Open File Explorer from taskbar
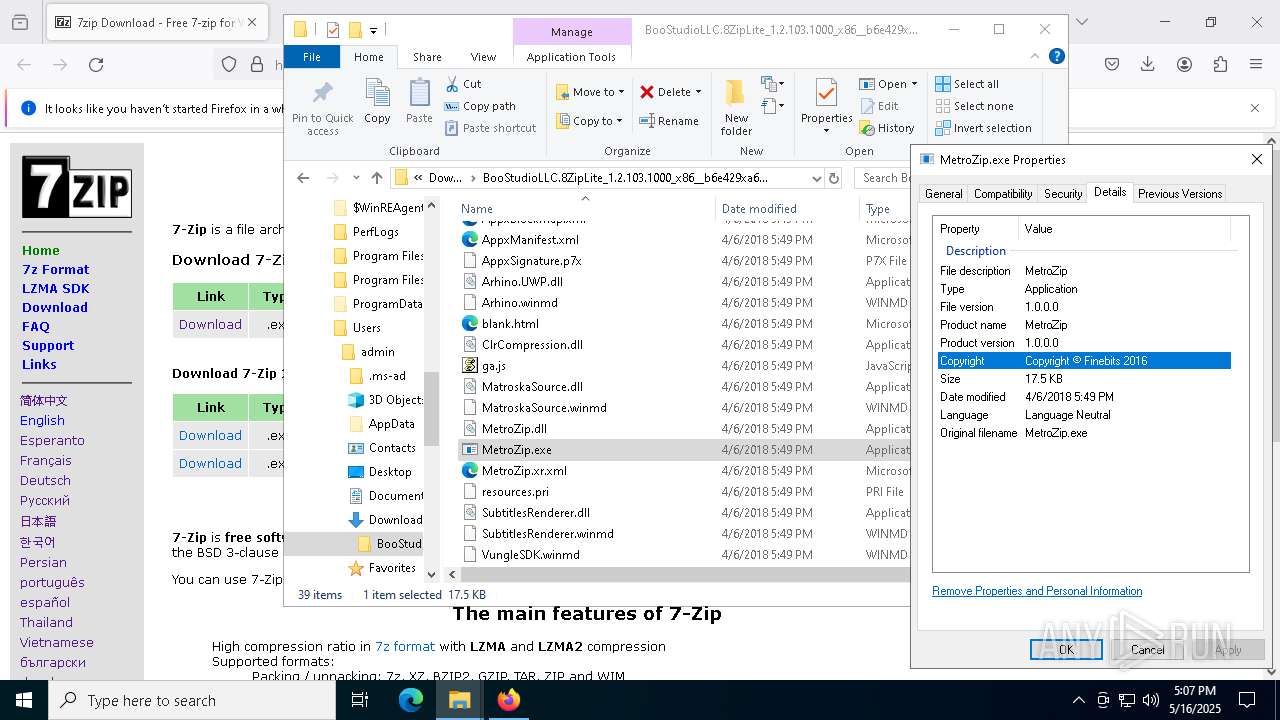Viewport: 1280px width, 720px height. click(x=459, y=700)
